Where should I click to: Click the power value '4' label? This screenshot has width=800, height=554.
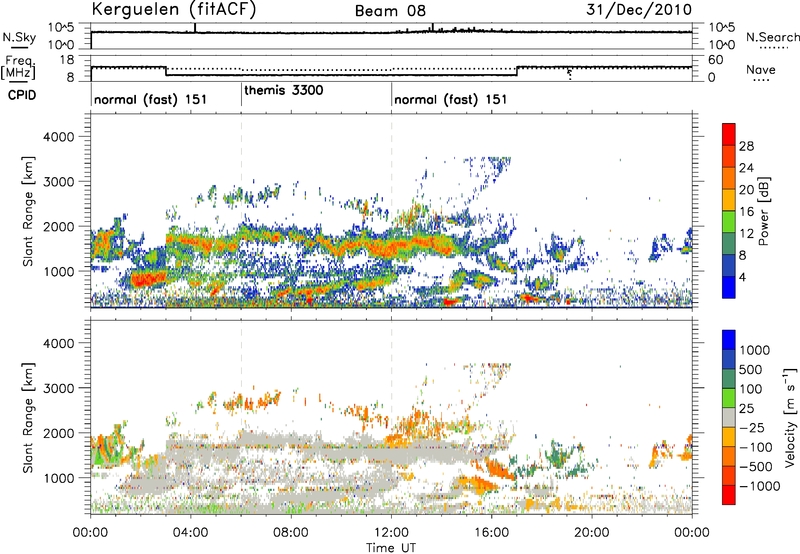coord(742,277)
